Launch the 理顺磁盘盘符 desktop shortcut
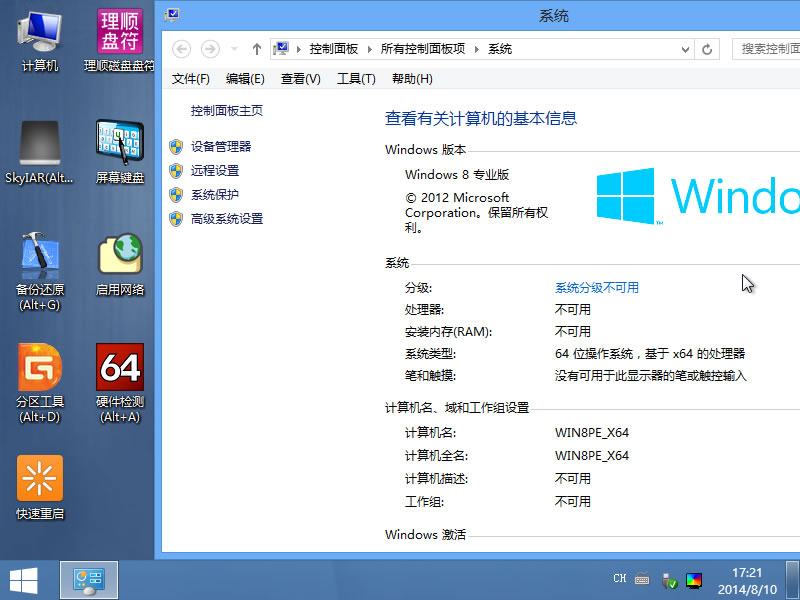The image size is (800, 600). pos(119,41)
